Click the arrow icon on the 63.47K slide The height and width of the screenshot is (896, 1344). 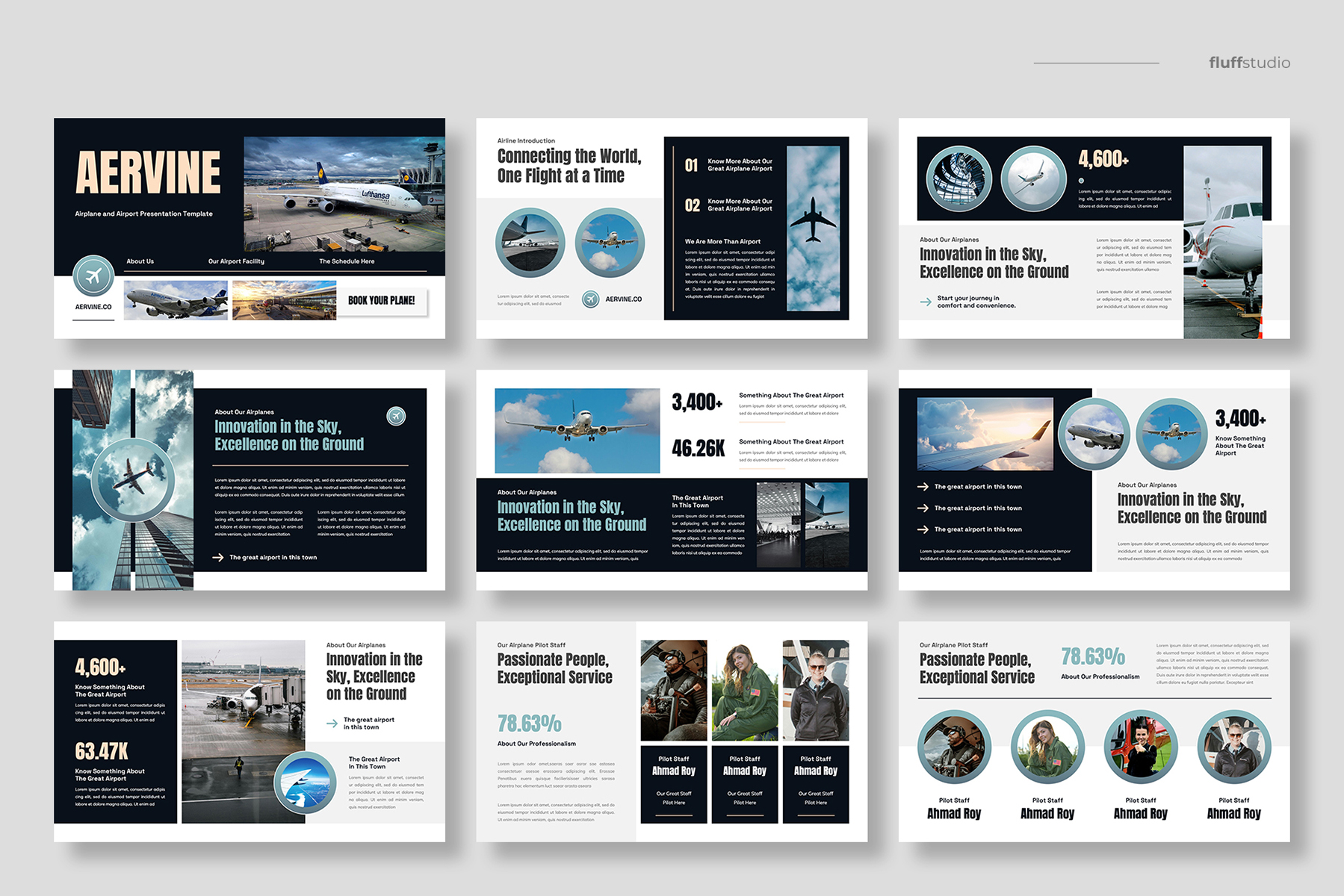332,723
